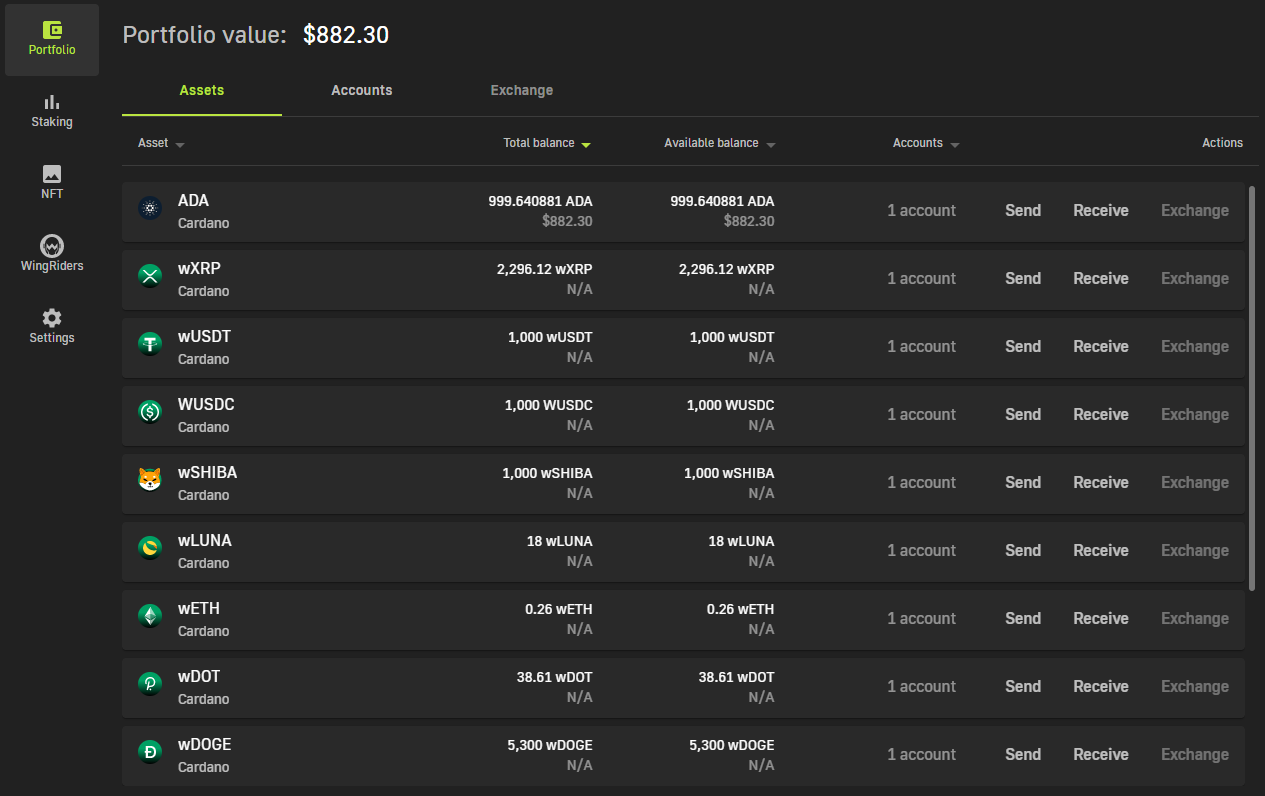Viewport: 1265px width, 796px height.
Task: Receive wUSDT in its row
Action: point(1101,346)
